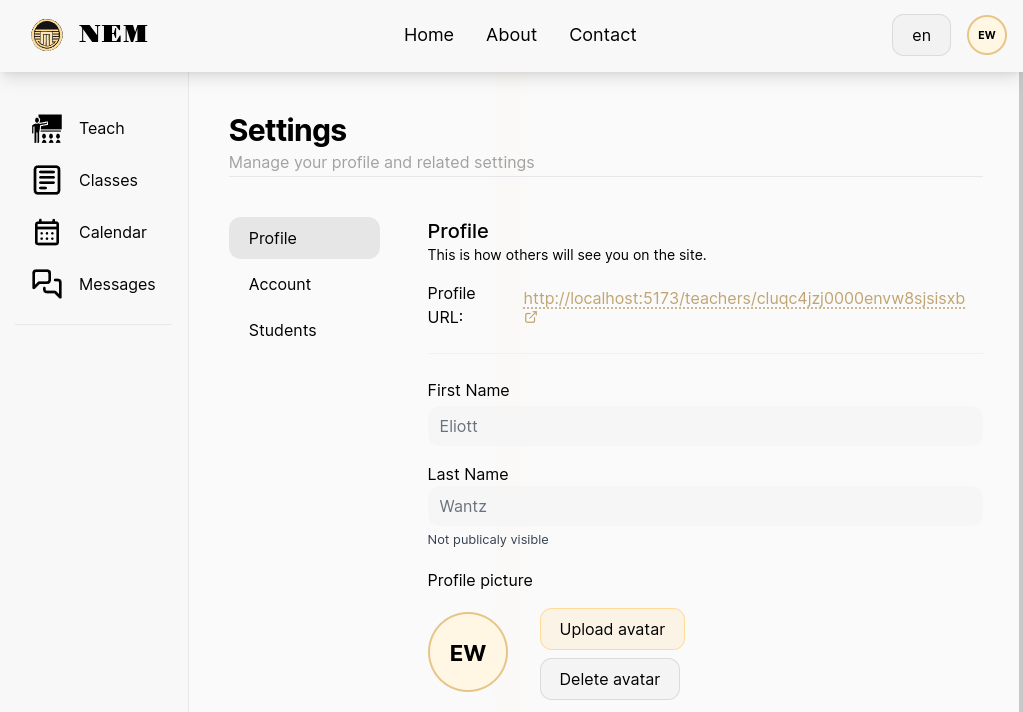1023x712 pixels.
Task: Click the EW profile picture circle
Action: (x=467, y=651)
